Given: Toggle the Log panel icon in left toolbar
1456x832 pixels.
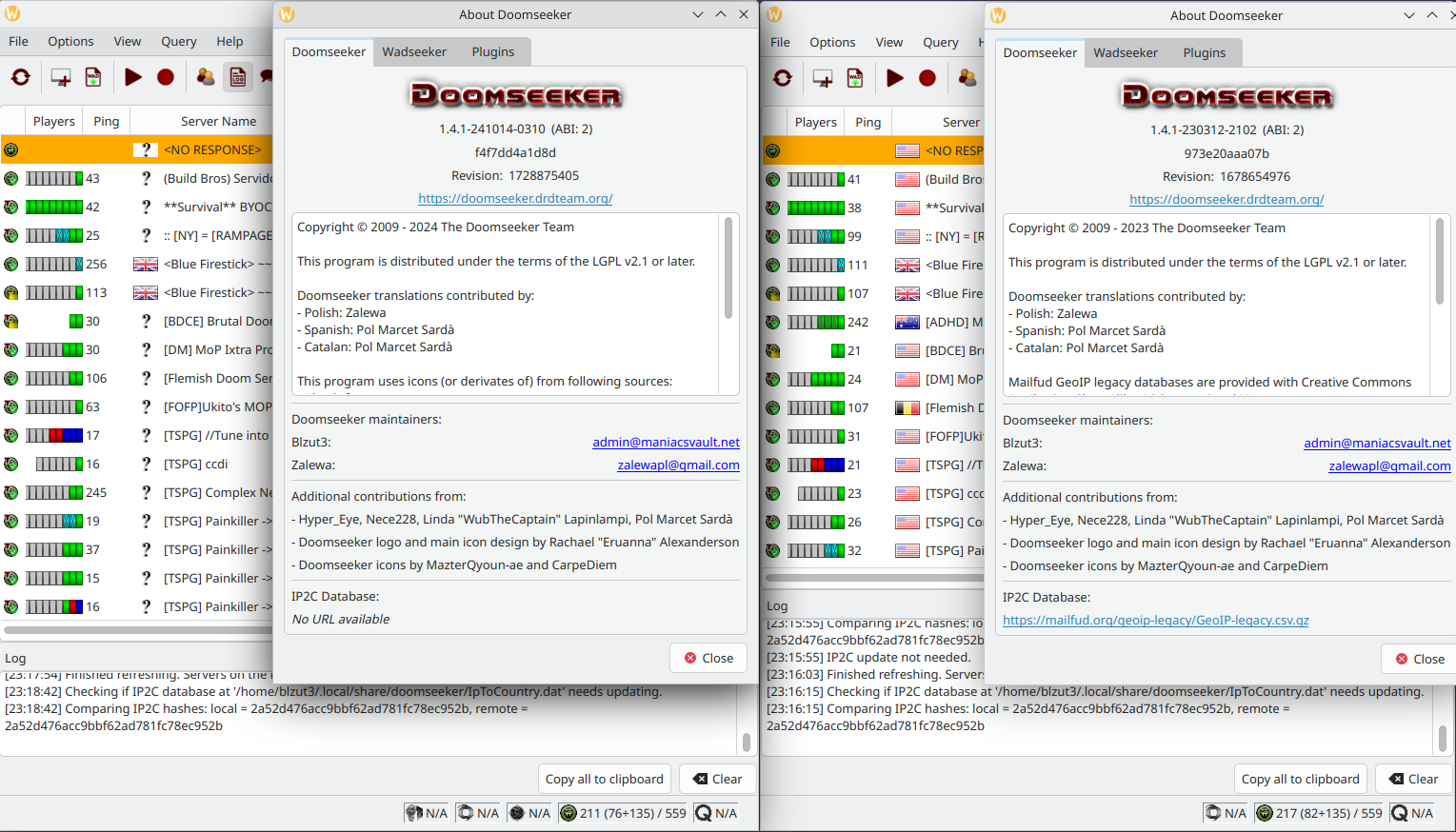Looking at the screenshot, I should [238, 78].
